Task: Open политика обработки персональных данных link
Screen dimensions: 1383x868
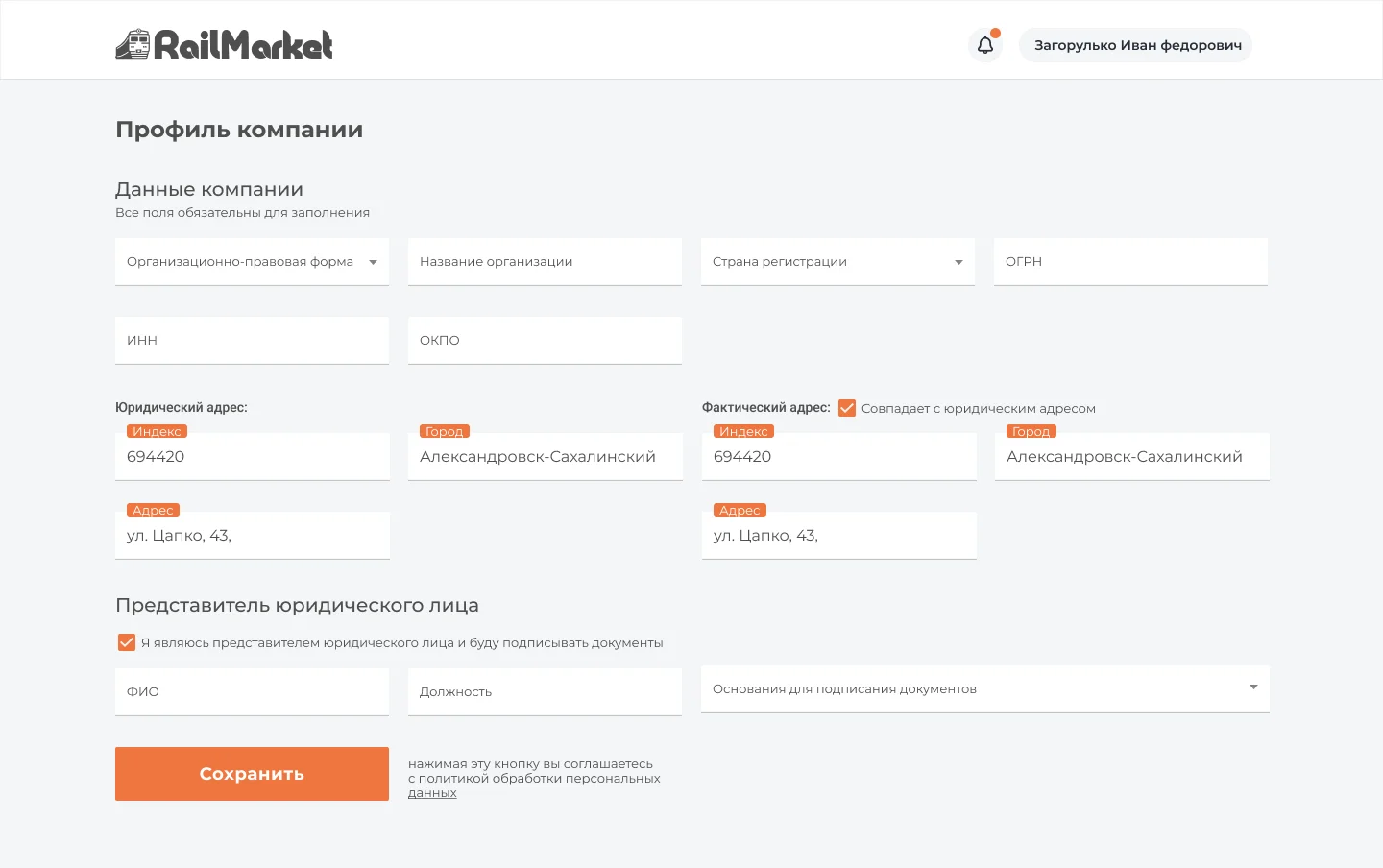Action: pyautogui.click(x=534, y=785)
